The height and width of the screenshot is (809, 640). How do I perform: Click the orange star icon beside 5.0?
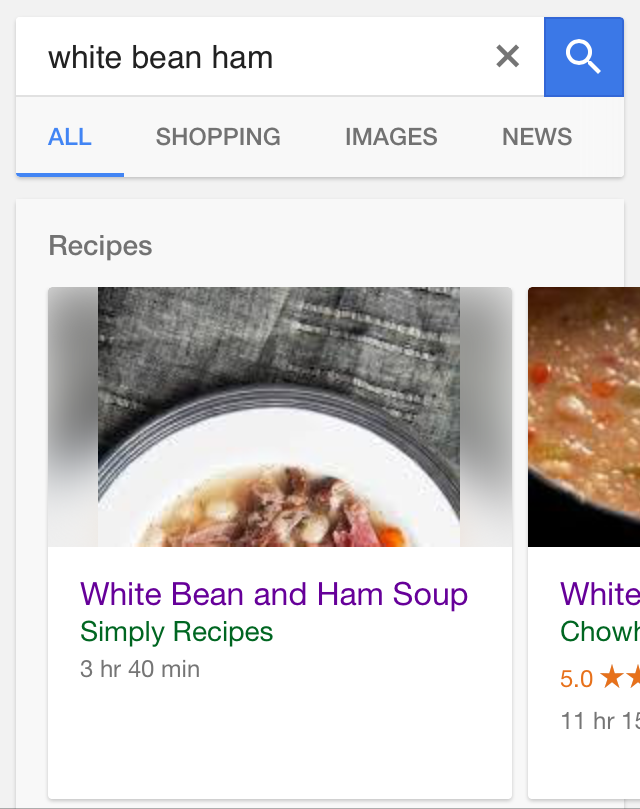pos(612,678)
